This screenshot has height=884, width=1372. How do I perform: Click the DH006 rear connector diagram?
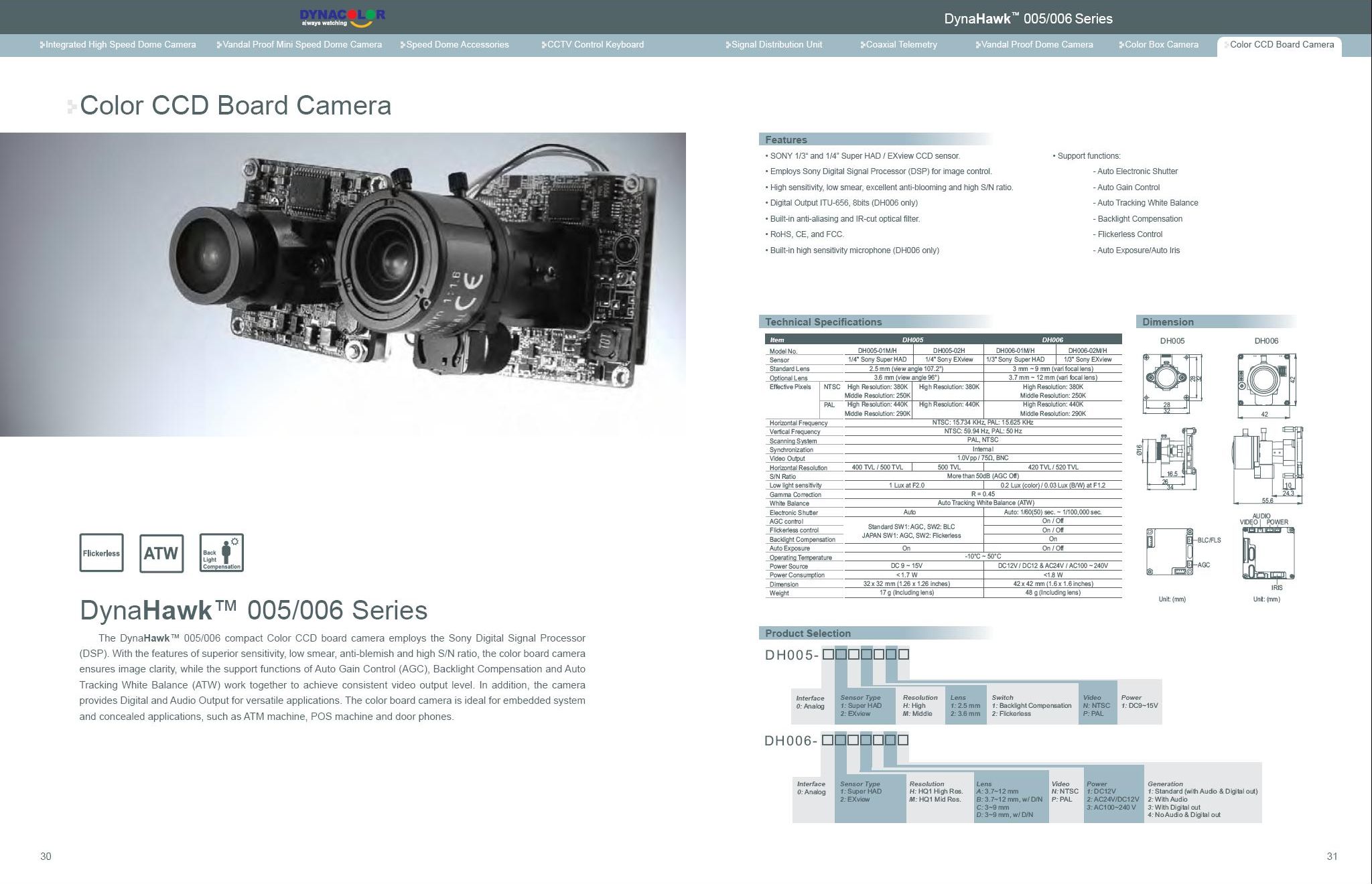(1268, 553)
